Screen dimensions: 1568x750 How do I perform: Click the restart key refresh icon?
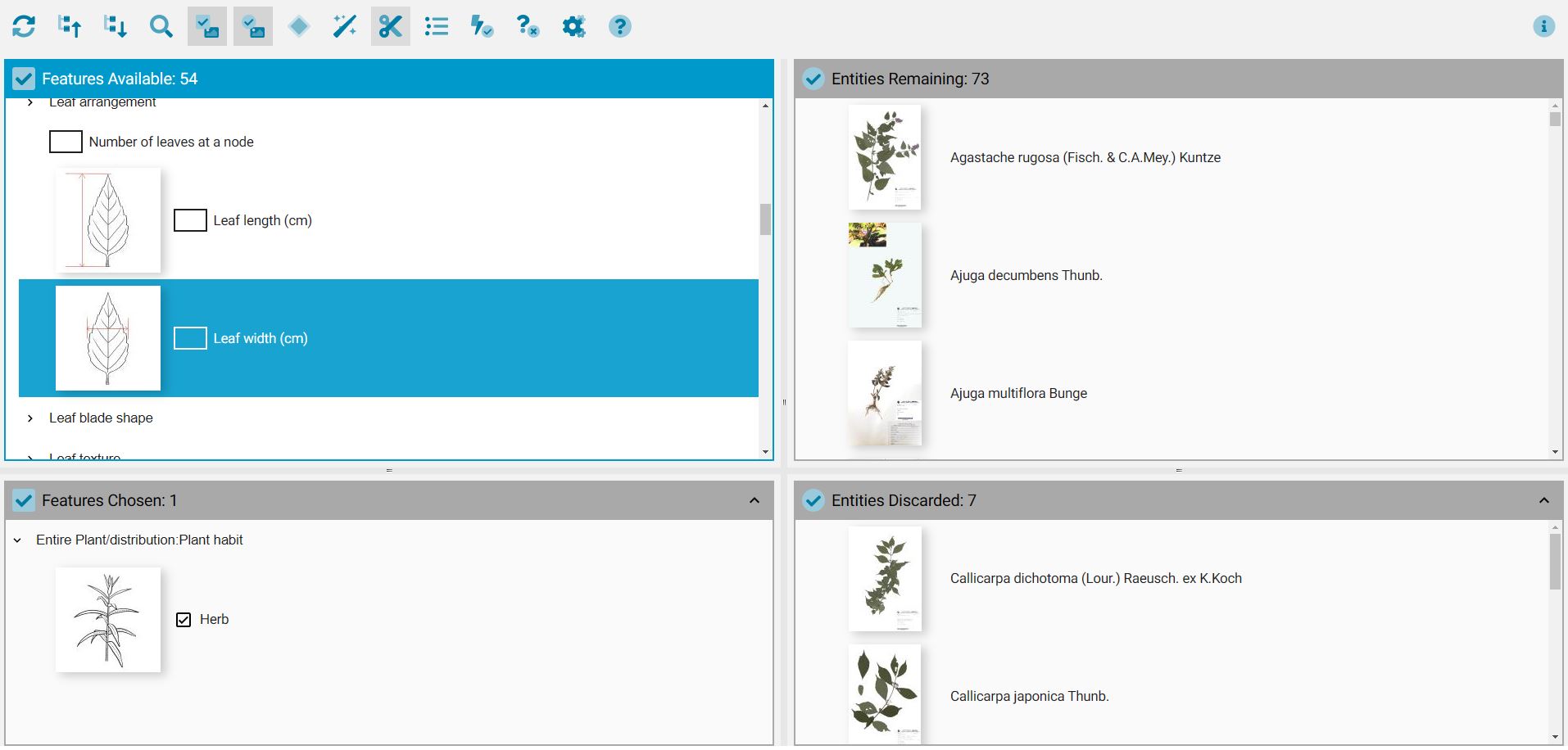pyautogui.click(x=24, y=26)
